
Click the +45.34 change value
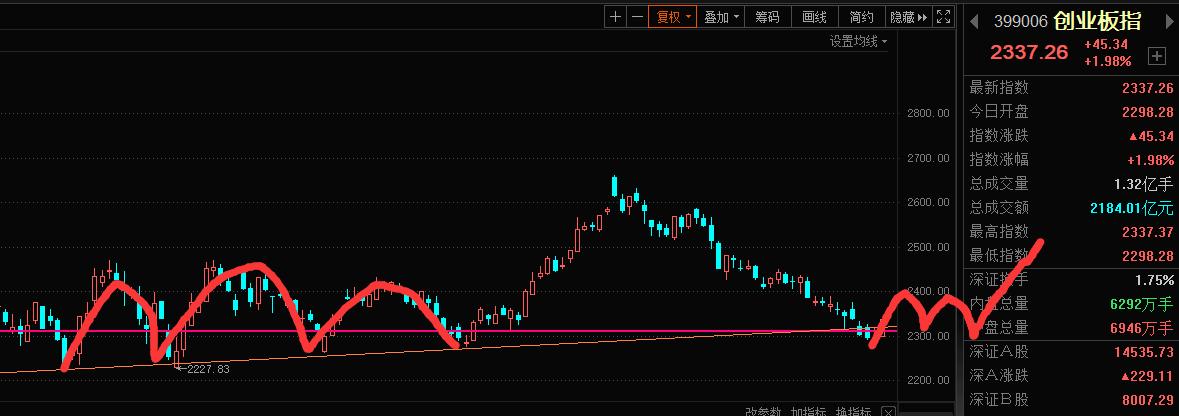coord(1105,44)
